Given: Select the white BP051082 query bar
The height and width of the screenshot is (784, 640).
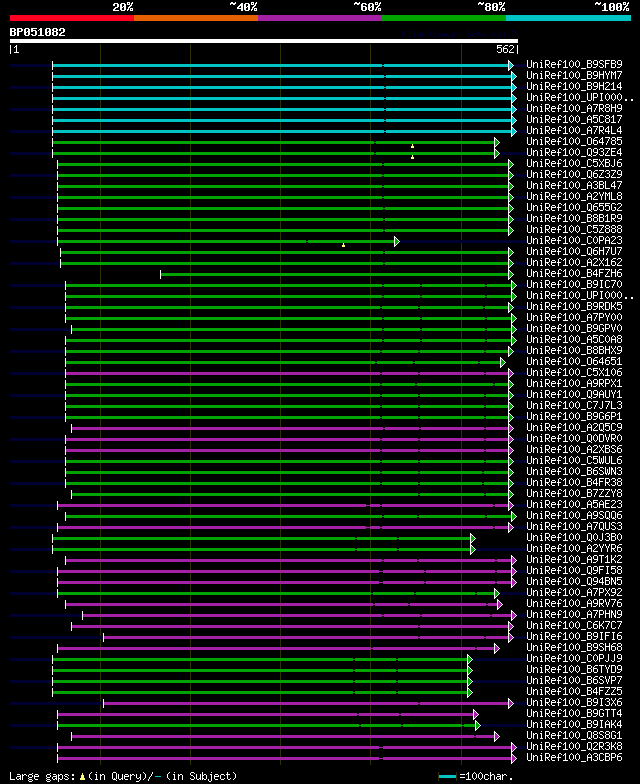Looking at the screenshot, I should point(264,41).
